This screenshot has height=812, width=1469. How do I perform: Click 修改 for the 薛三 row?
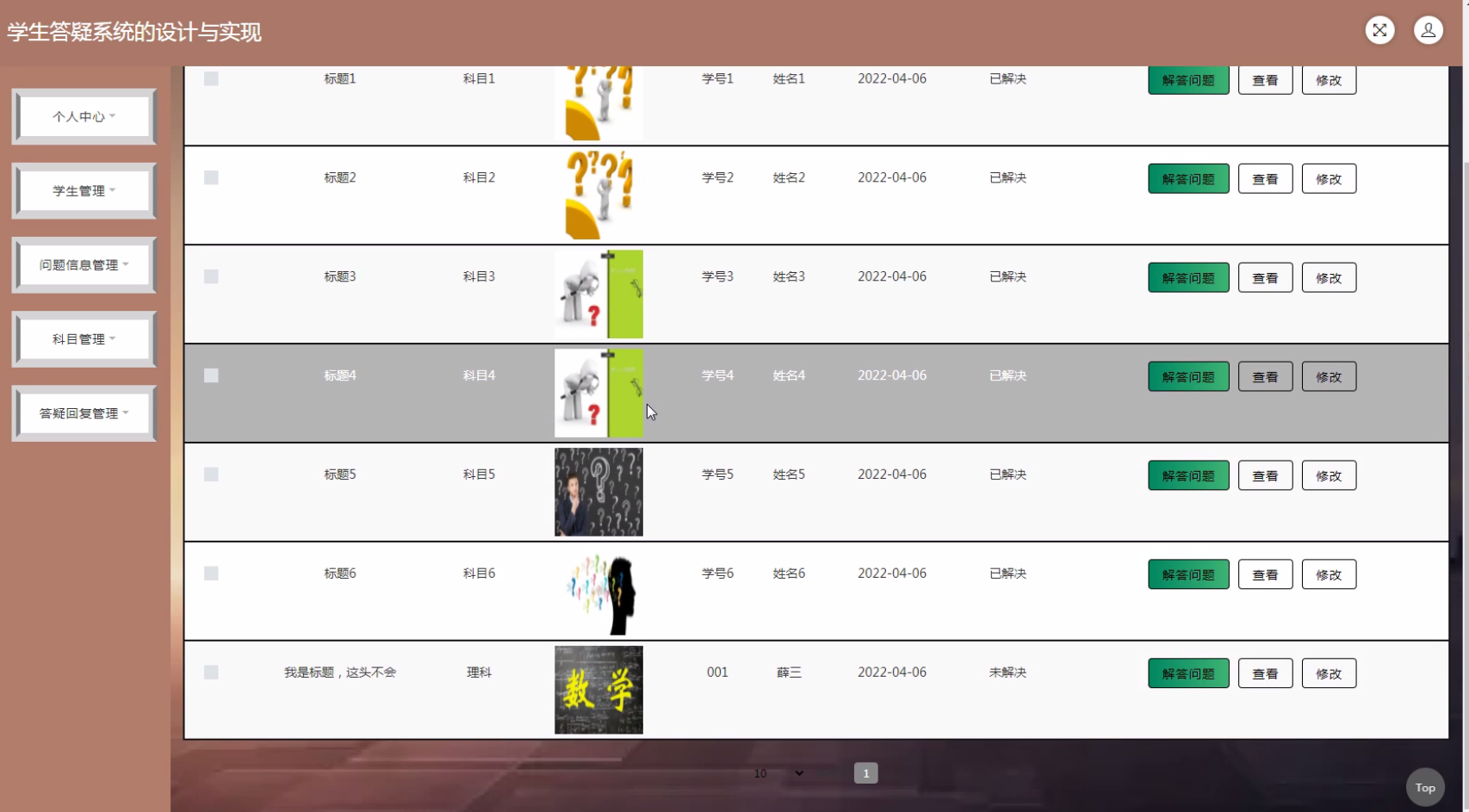coord(1329,673)
